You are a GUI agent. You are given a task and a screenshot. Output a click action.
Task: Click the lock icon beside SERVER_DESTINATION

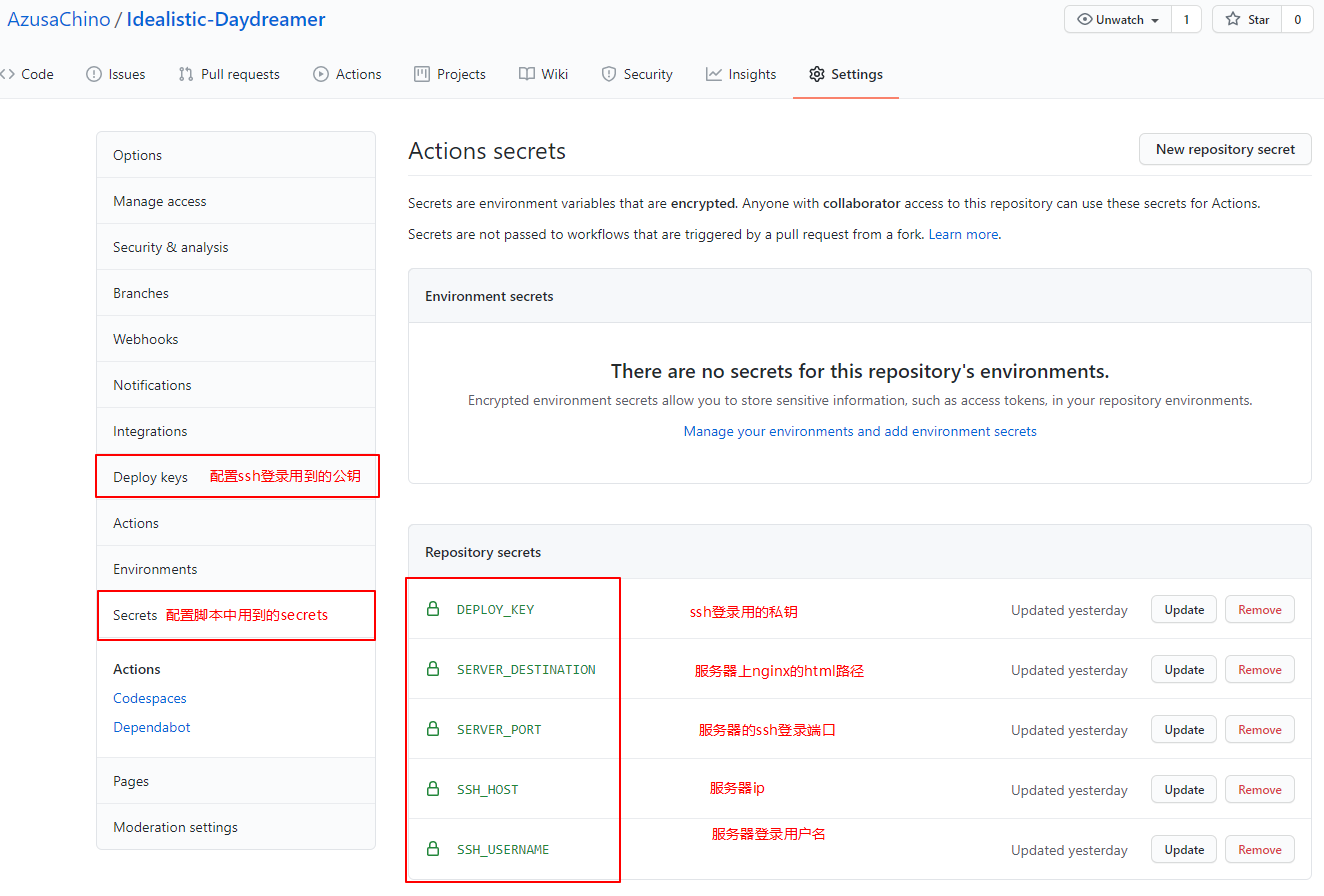pos(433,669)
